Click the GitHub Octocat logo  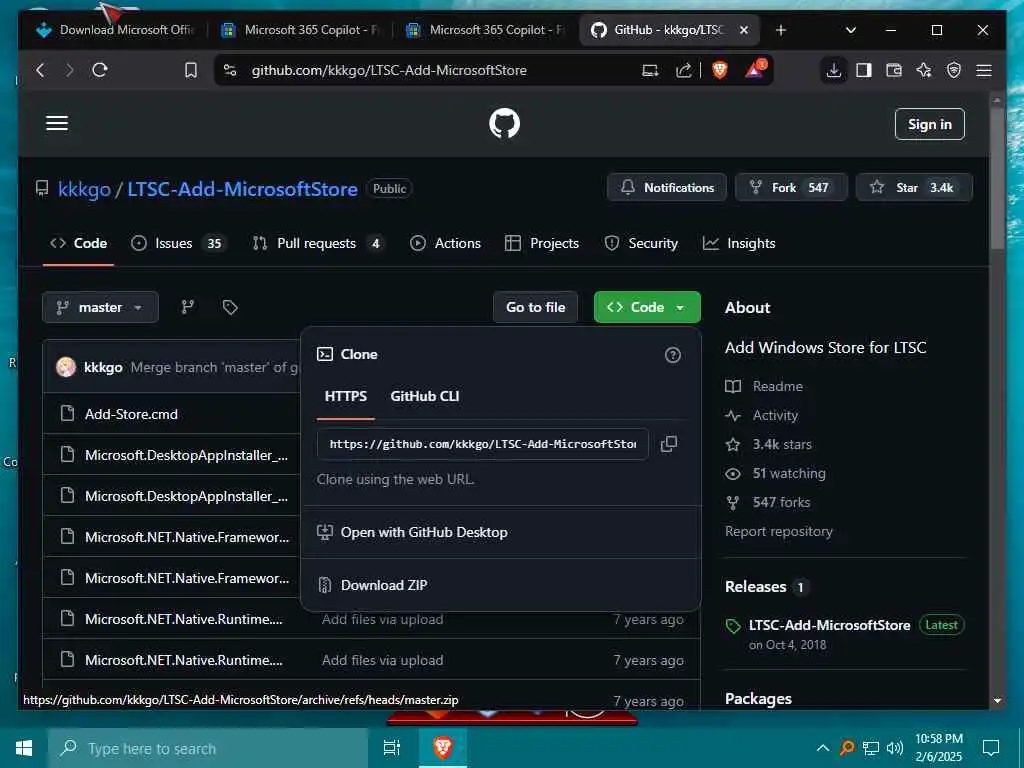pos(504,123)
